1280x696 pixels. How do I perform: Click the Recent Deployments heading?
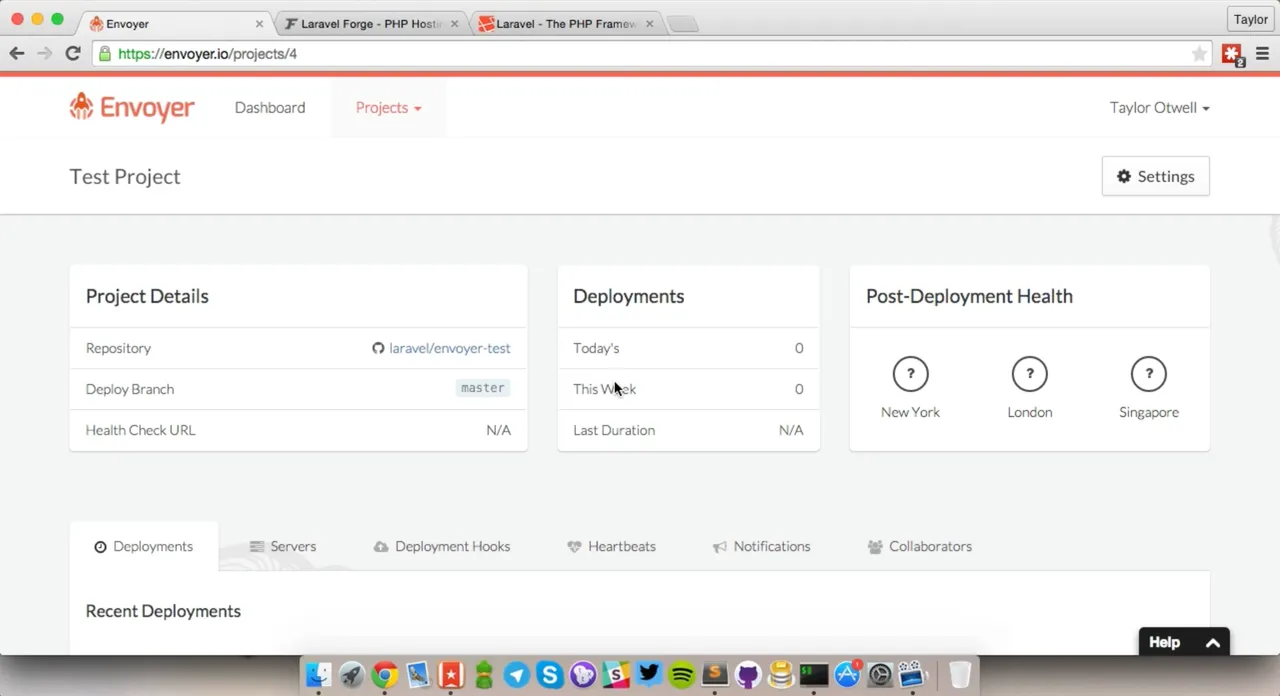pyautogui.click(x=163, y=611)
